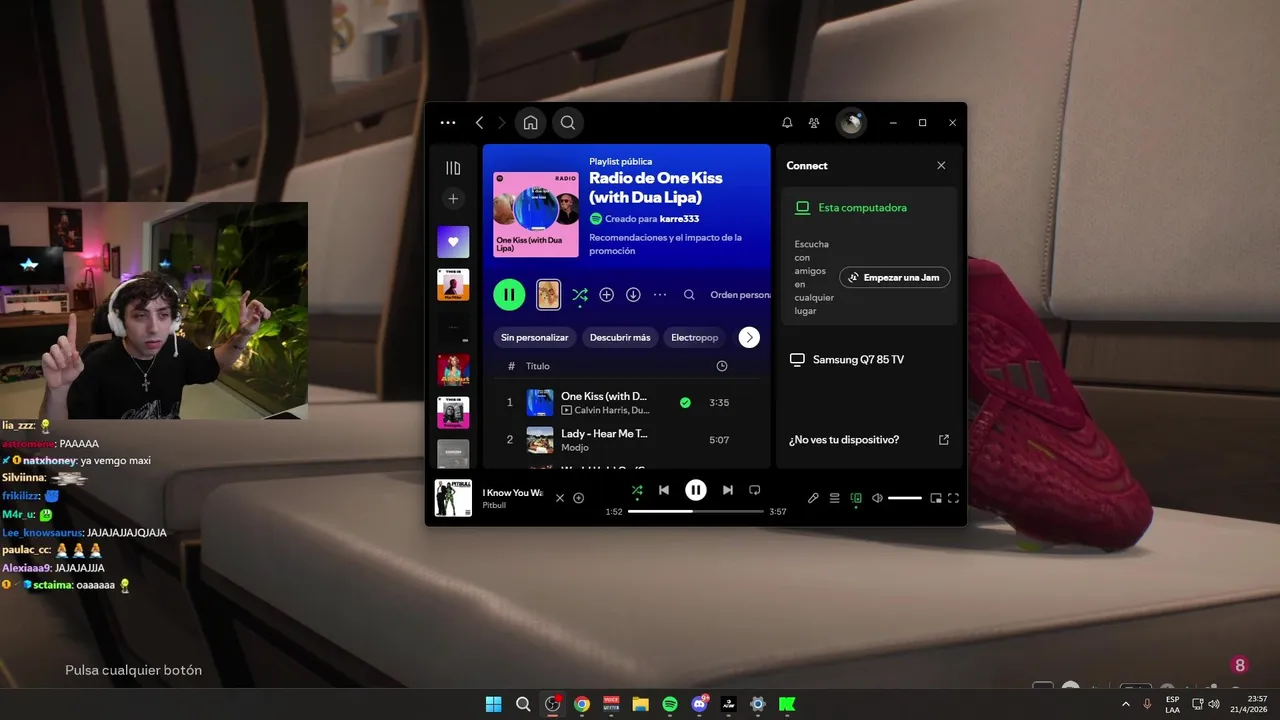This screenshot has width=1280, height=720.
Task: Sort by the duration clock column icon
Action: coord(722,366)
